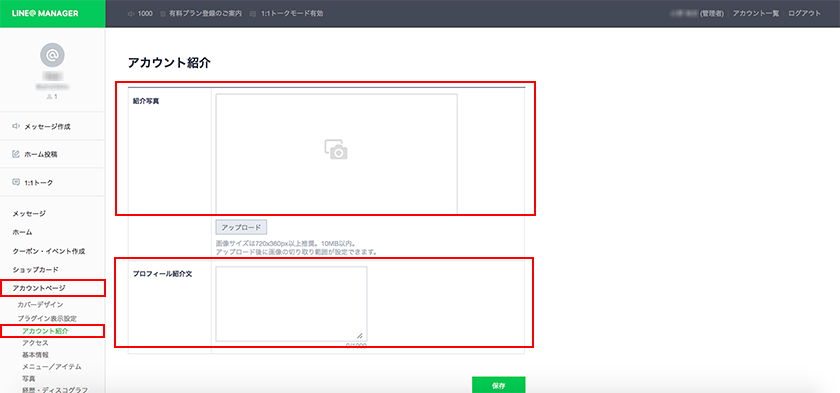The image size is (840, 393).
Task: Click the アカウント紹介 page heading
Action: point(169,63)
